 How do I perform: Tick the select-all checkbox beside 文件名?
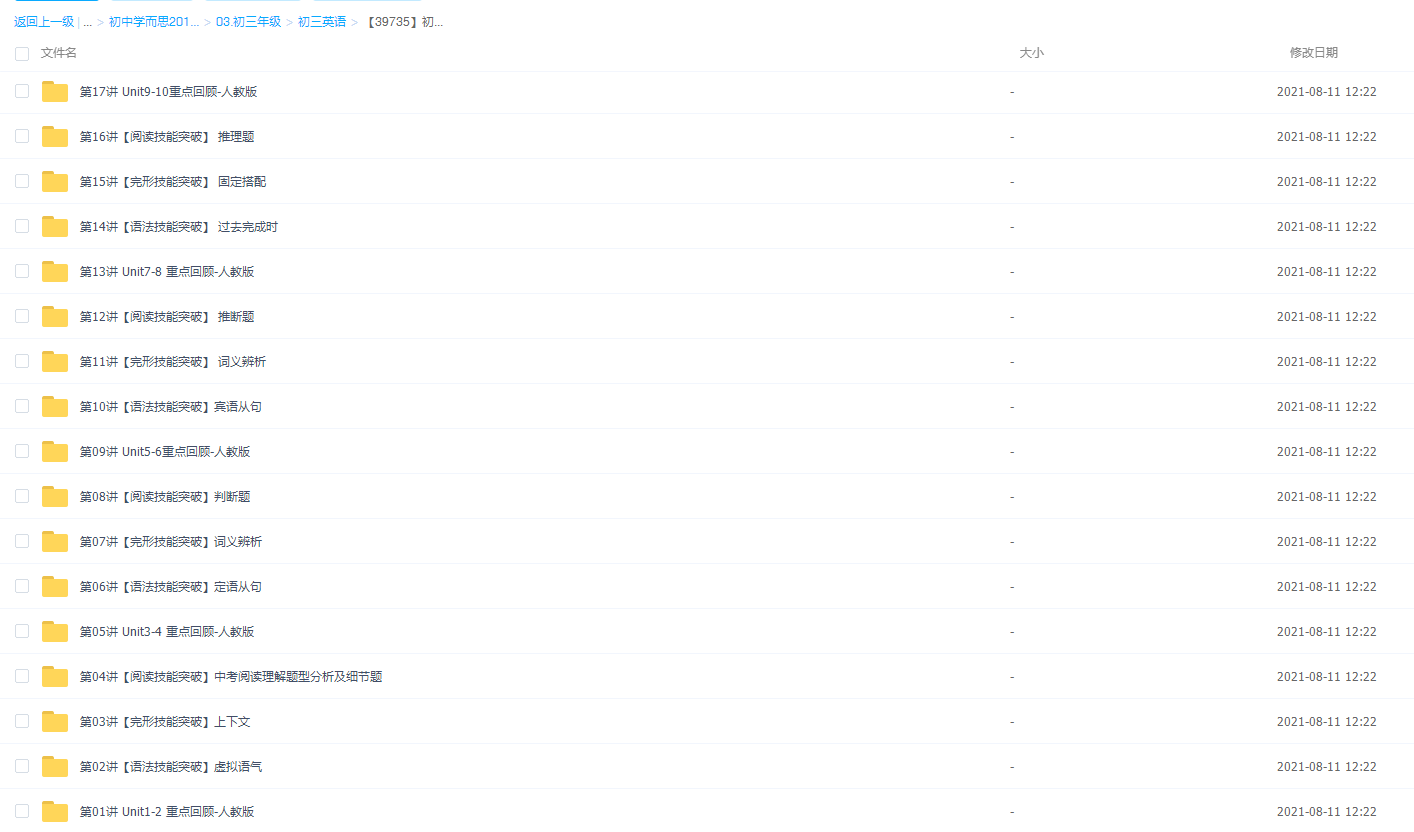[x=22, y=53]
